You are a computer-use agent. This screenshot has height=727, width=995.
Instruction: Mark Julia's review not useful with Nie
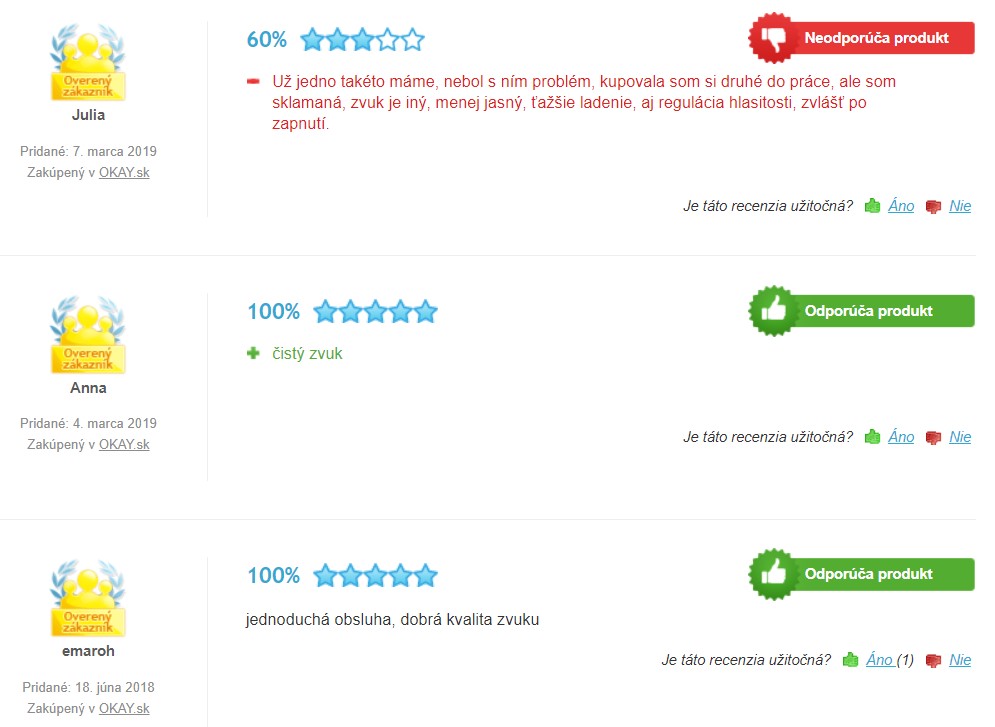[960, 206]
